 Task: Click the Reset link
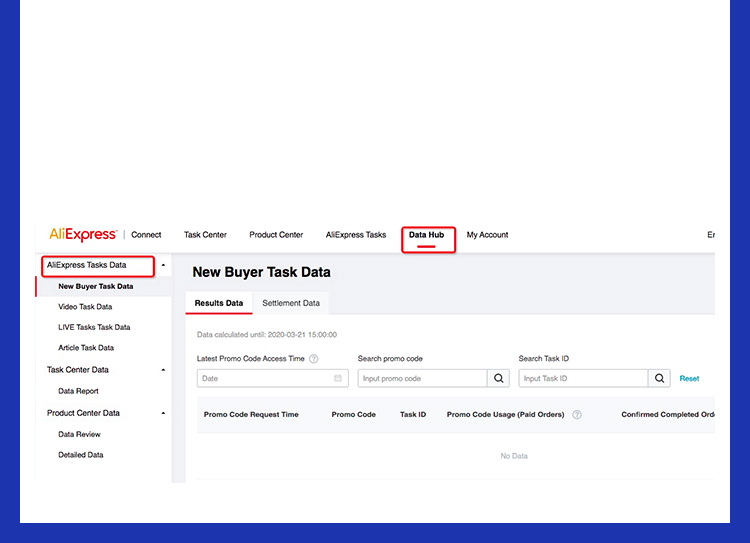(x=689, y=378)
